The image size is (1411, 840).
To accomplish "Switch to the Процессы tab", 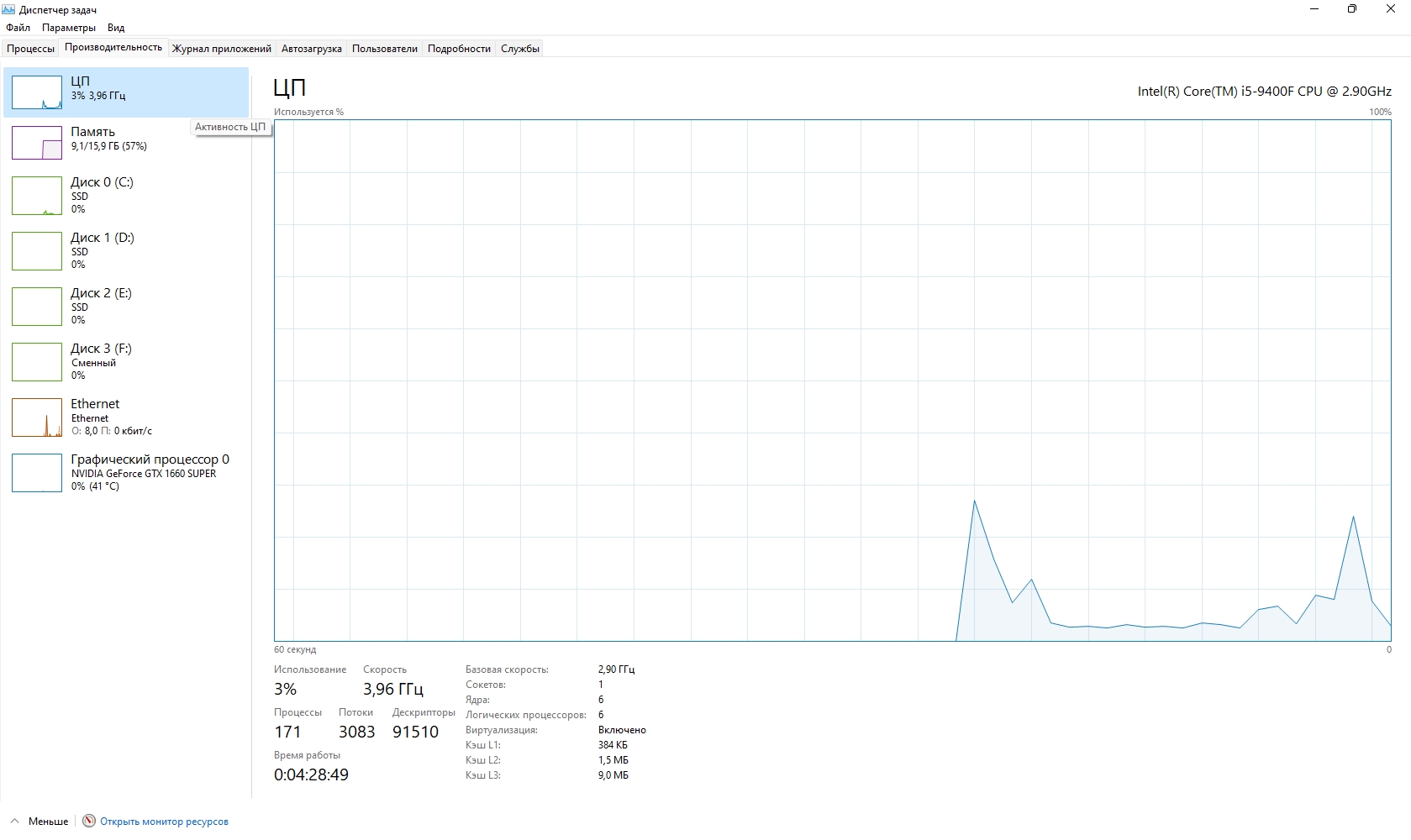I will [x=31, y=49].
